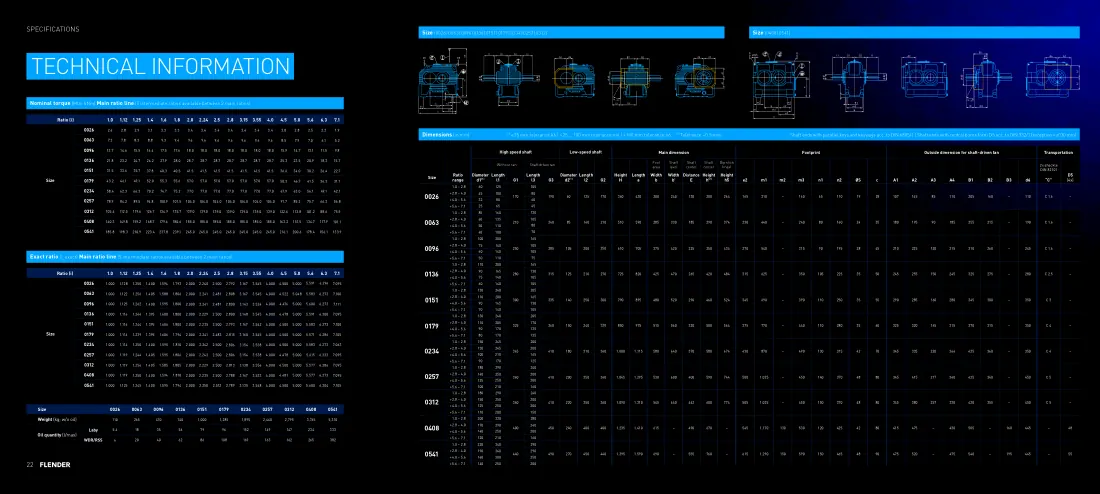Click the Size header bar above left drawings

[571, 32]
